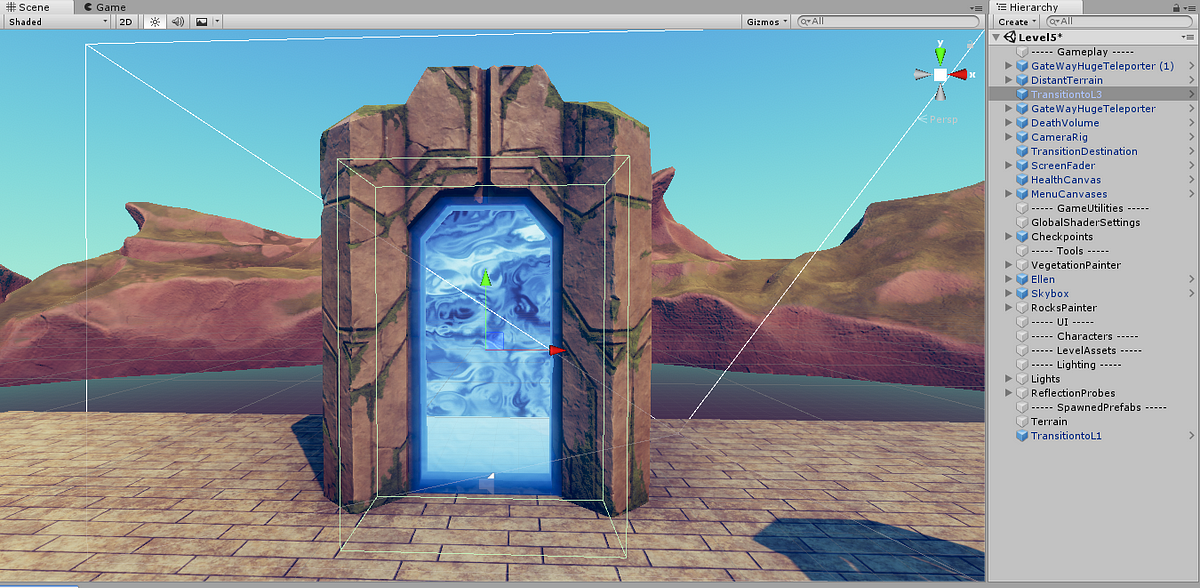Expand the ReflectionProbes object
The width and height of the screenshot is (1200, 588).
pos(1008,393)
